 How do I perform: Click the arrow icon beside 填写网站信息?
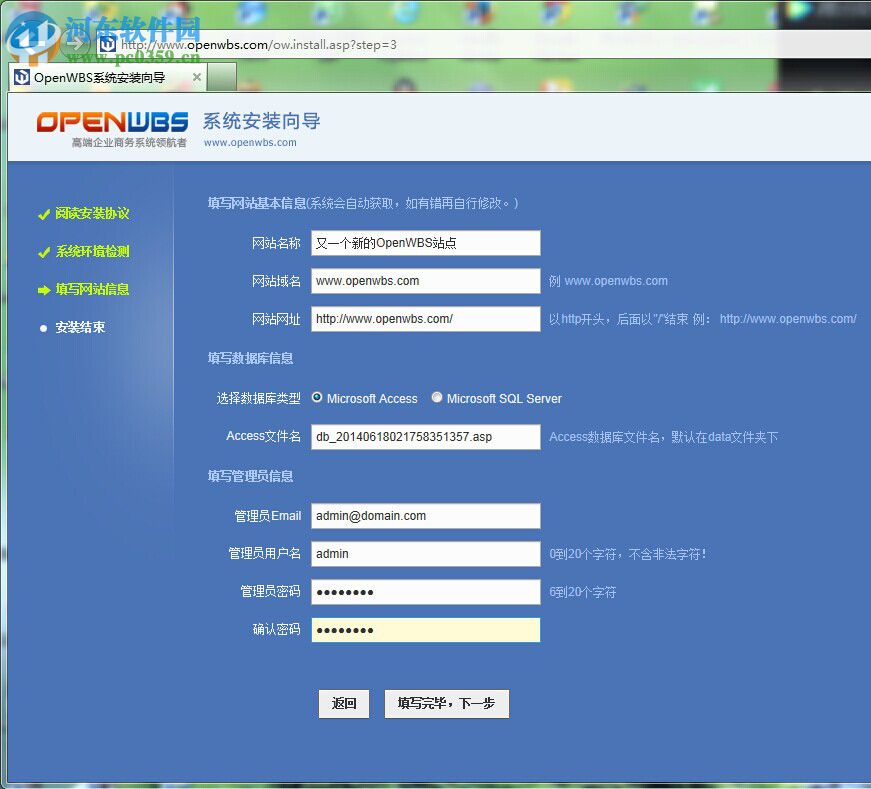pyautogui.click(x=42, y=289)
